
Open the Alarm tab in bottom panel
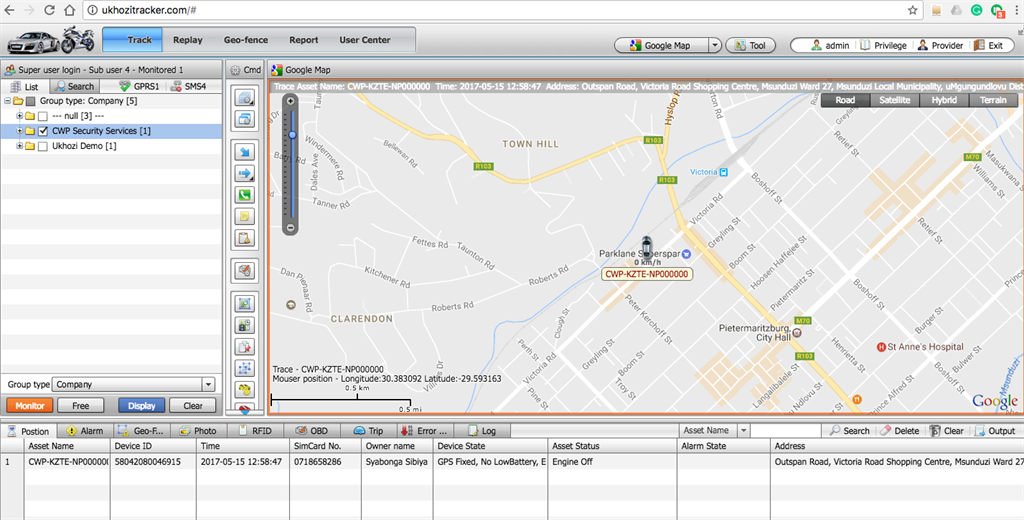(x=85, y=431)
